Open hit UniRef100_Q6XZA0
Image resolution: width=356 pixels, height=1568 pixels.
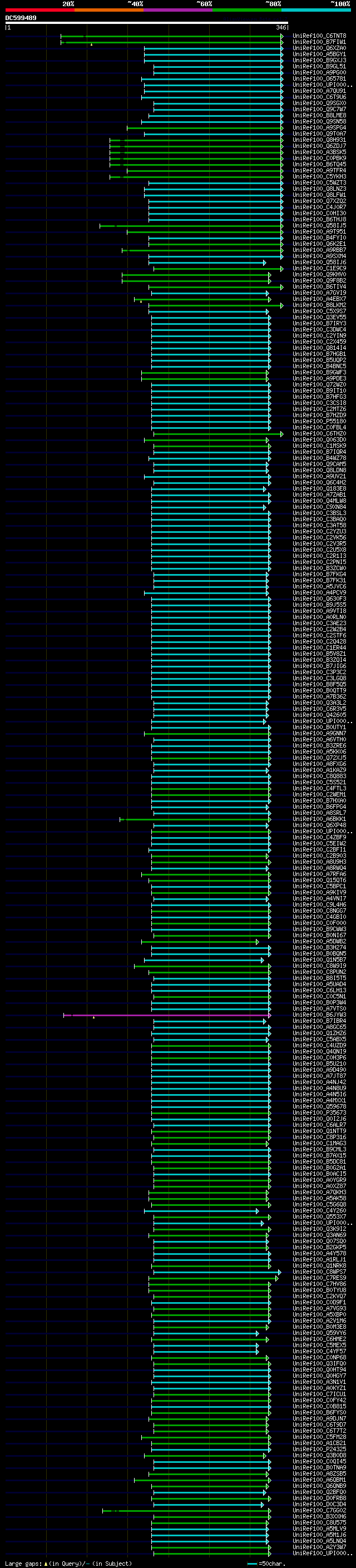pos(319,49)
